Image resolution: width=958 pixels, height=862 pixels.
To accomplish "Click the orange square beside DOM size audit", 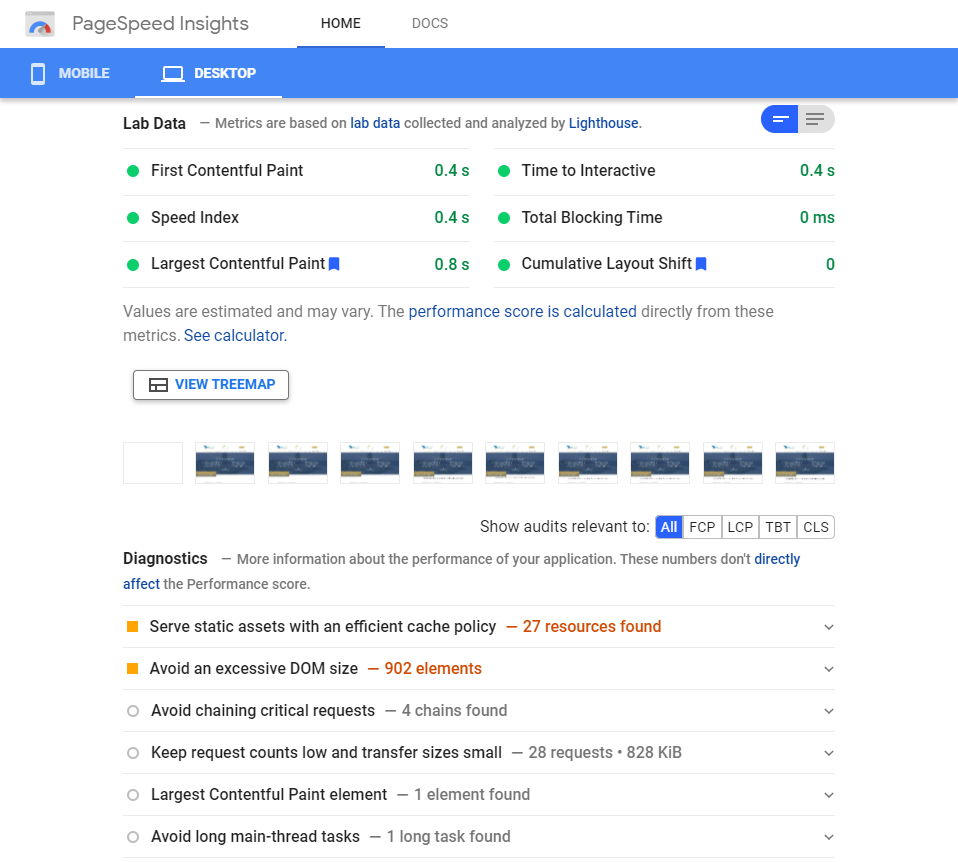I will pos(132,668).
